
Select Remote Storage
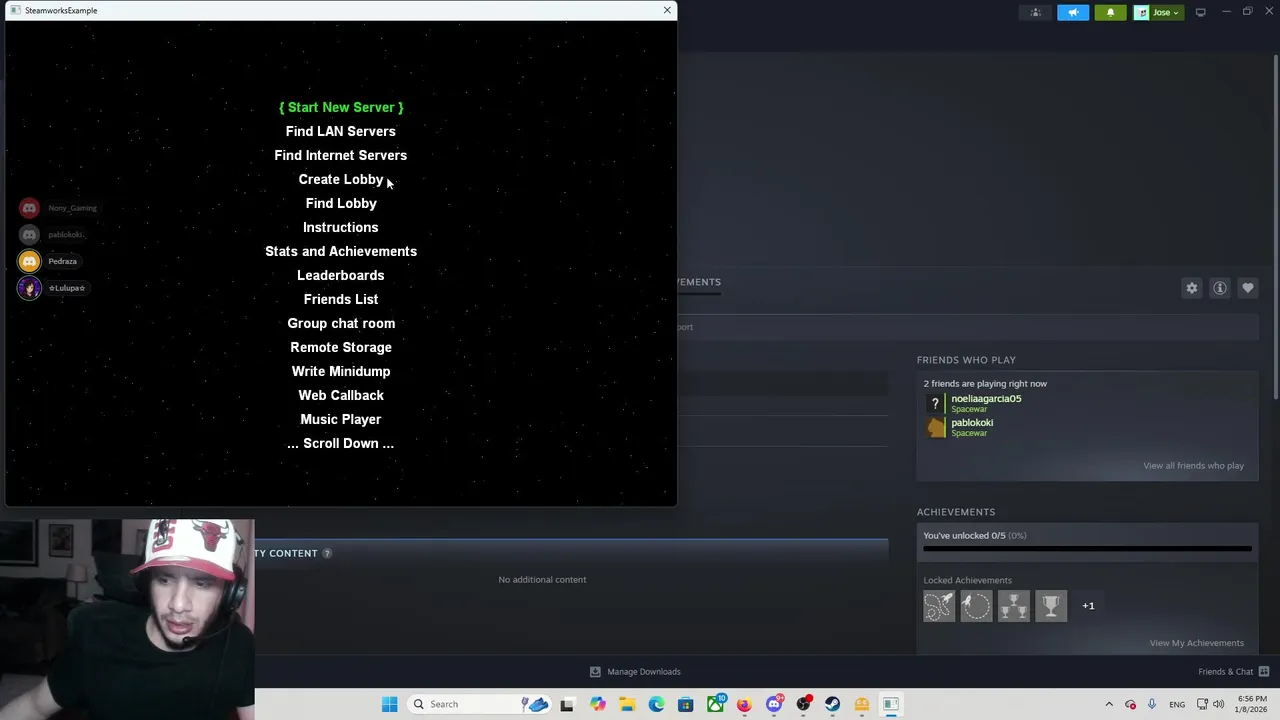click(x=341, y=347)
